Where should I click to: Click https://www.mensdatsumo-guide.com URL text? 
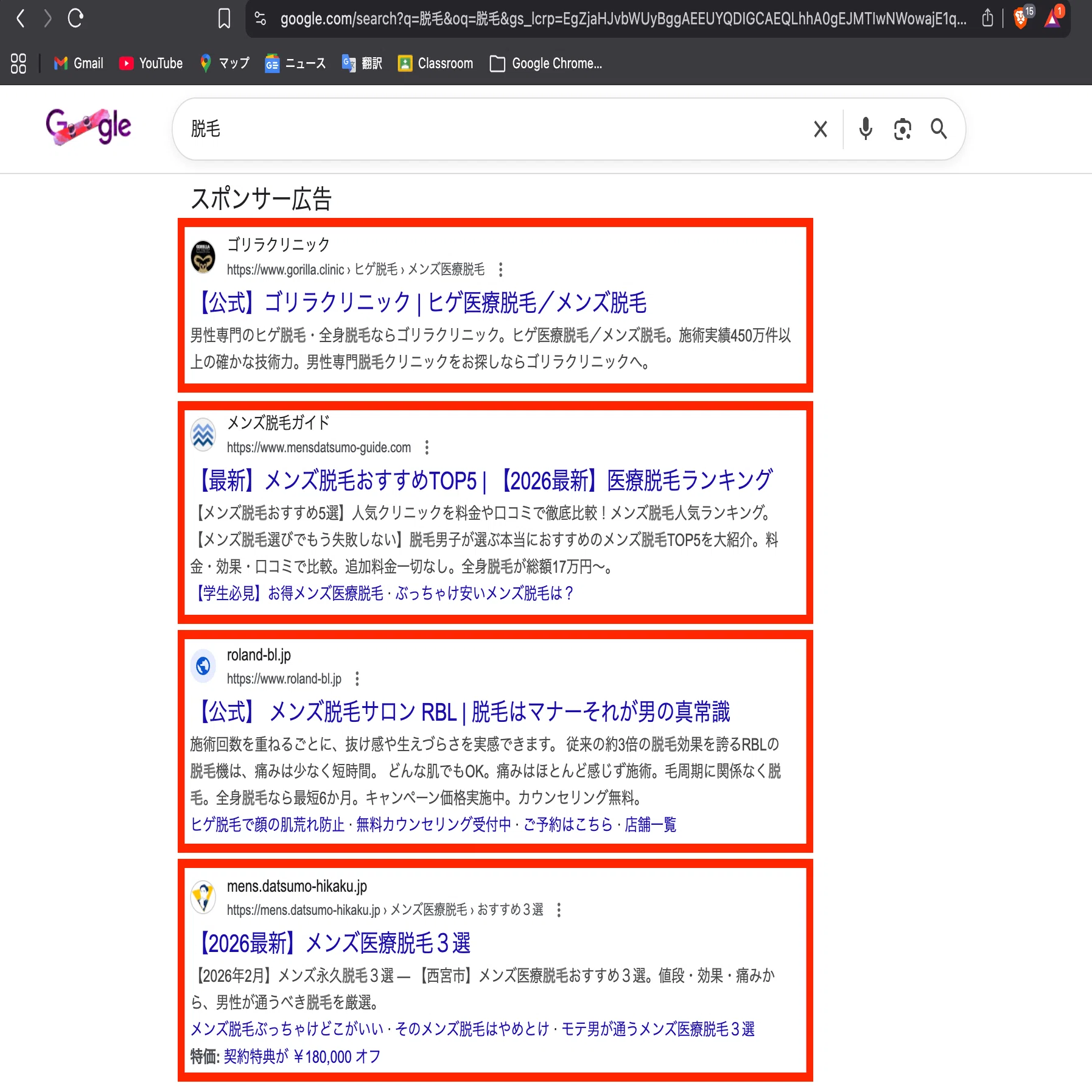tap(319, 447)
